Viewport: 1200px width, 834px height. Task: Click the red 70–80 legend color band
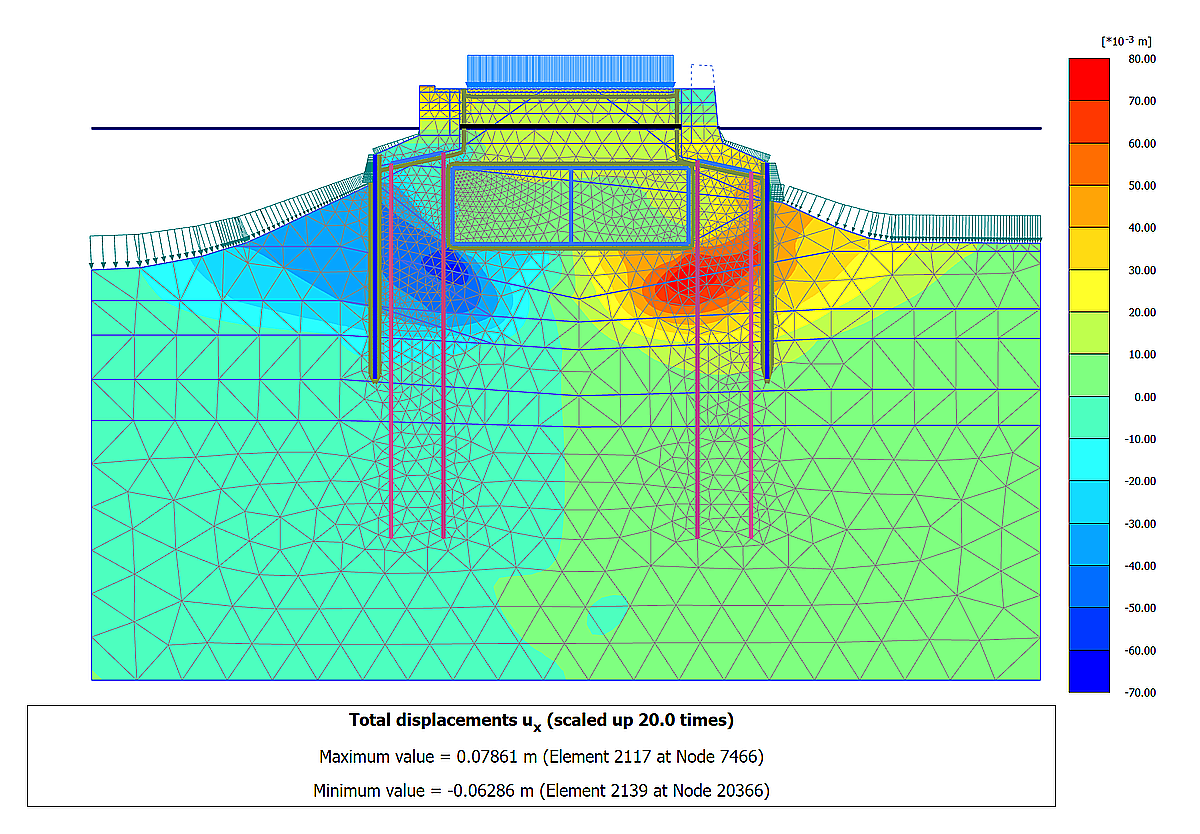1089,79
